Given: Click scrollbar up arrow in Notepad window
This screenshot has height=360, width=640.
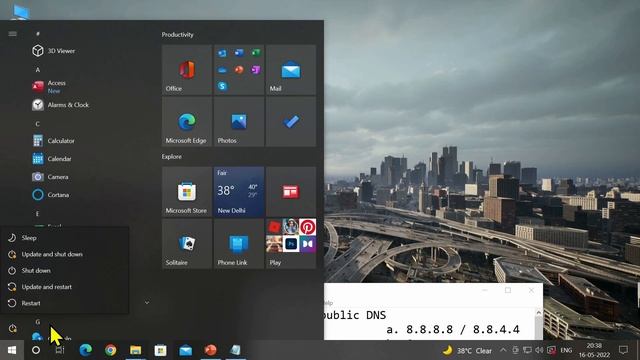Looking at the screenshot, I should click(x=538, y=313).
